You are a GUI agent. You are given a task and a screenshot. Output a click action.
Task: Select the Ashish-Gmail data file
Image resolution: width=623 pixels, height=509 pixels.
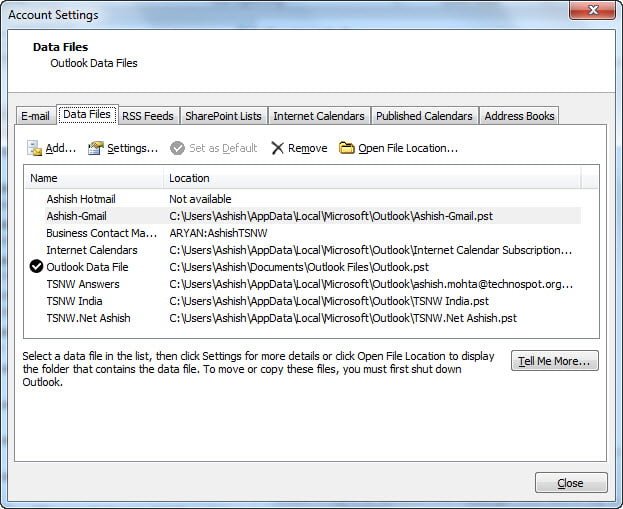click(303, 216)
